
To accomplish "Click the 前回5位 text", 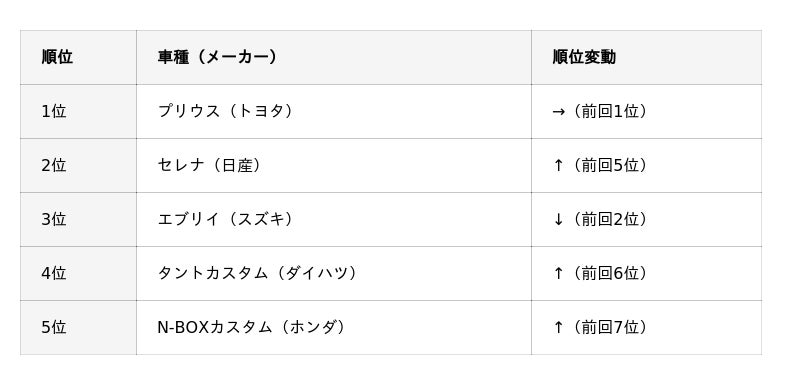I will [610, 165].
